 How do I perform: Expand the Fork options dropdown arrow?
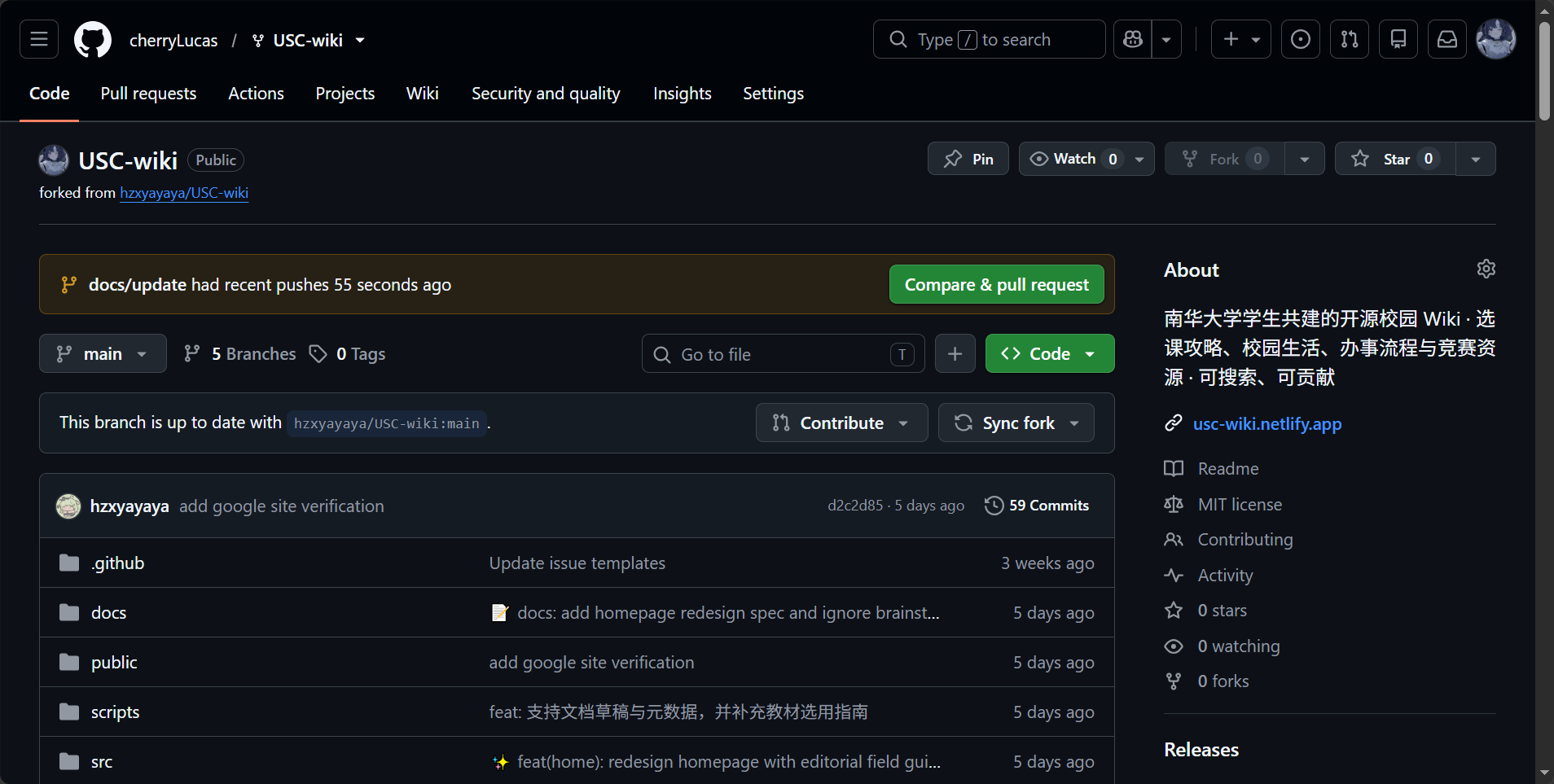pos(1305,159)
